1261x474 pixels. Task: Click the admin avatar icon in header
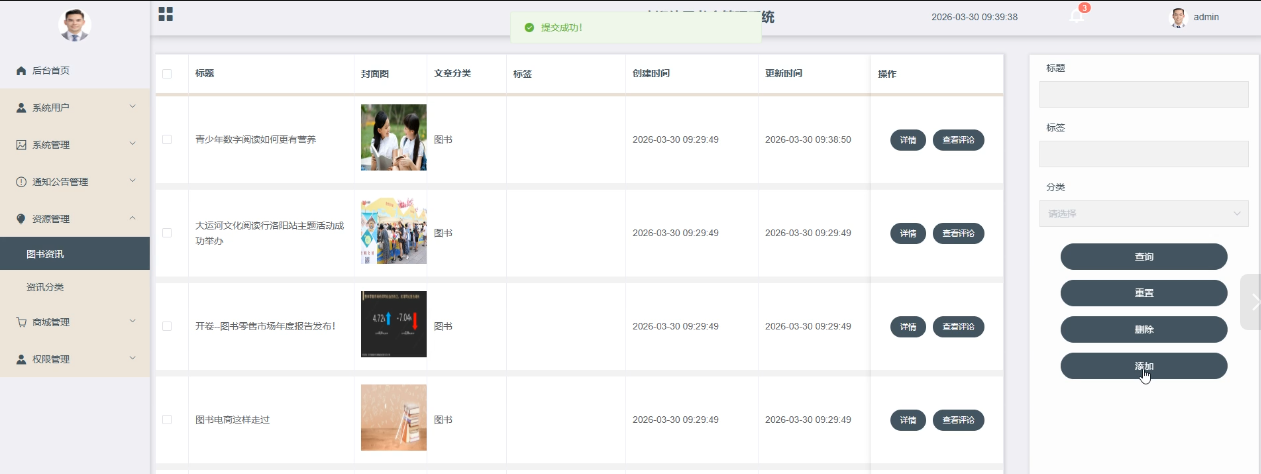point(1178,17)
